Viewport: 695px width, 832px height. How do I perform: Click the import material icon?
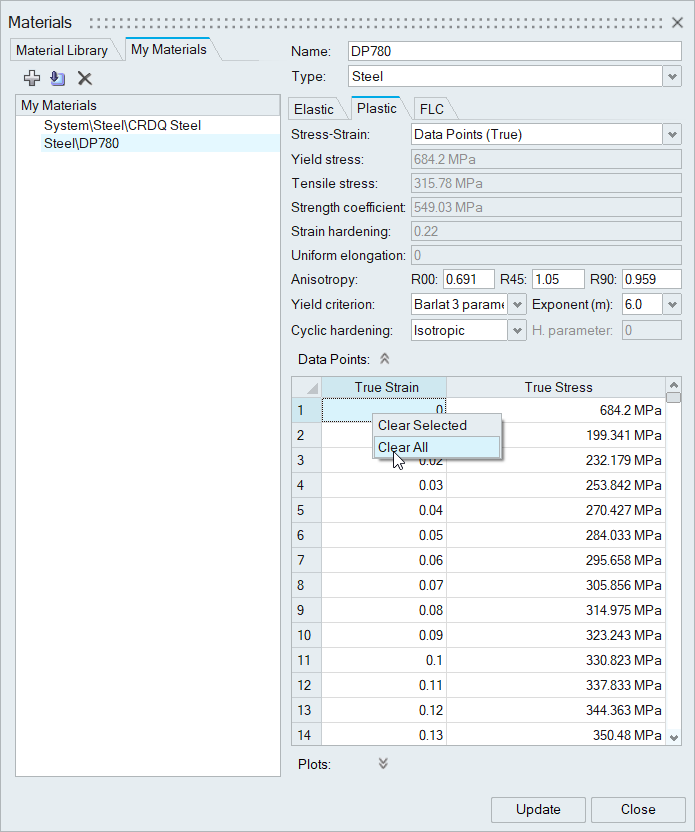point(57,78)
